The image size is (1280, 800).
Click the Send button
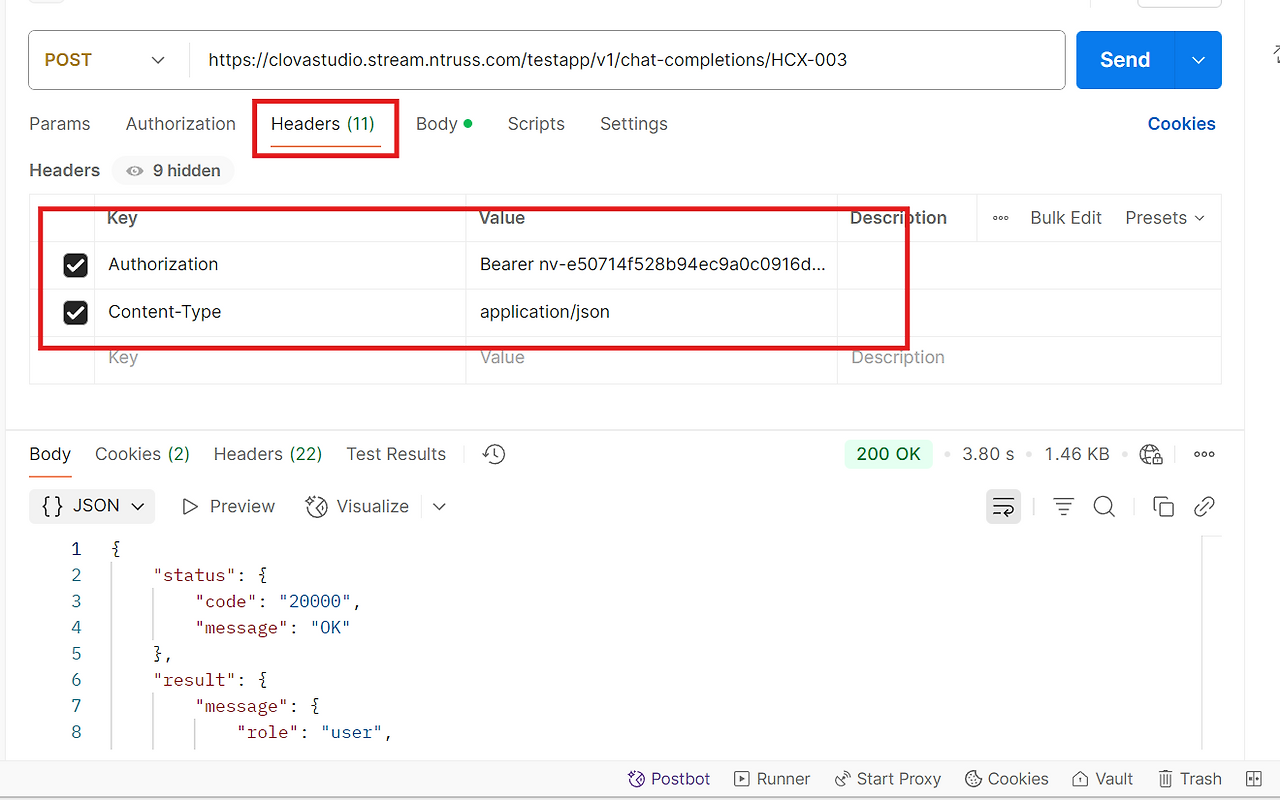click(x=1125, y=60)
